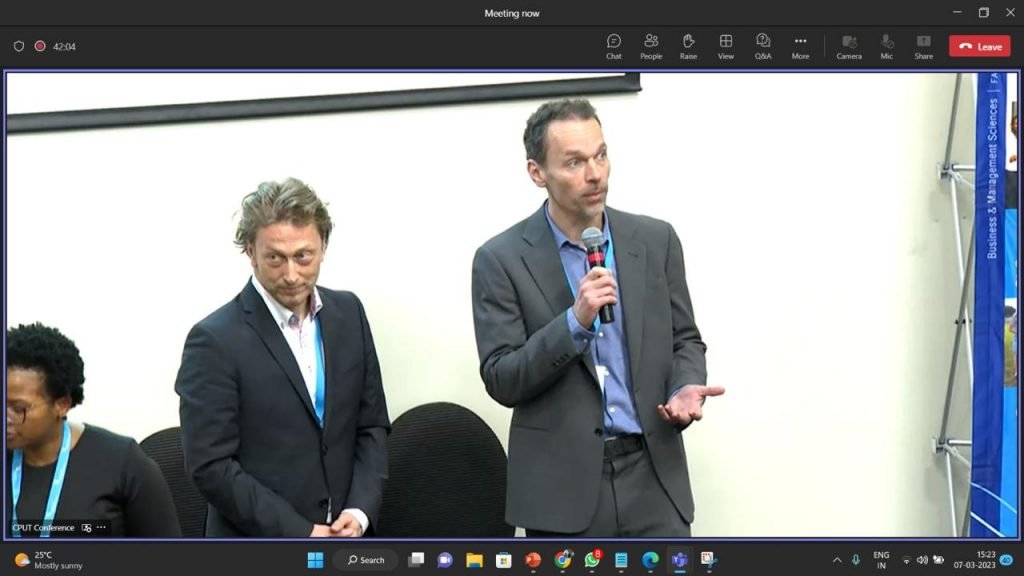This screenshot has height=576, width=1024.
Task: Open the Chat panel
Action: click(613, 46)
